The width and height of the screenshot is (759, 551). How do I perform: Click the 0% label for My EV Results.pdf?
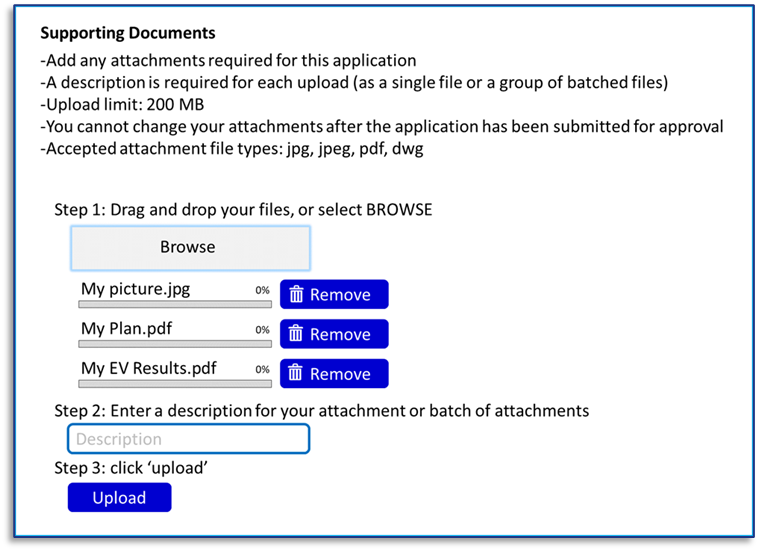point(262,369)
